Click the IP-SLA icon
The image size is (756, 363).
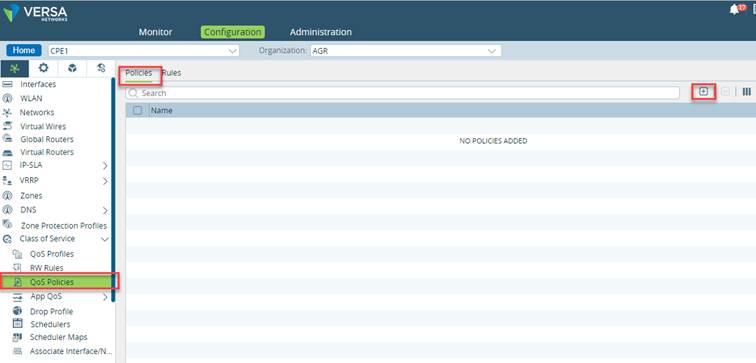coord(7,165)
